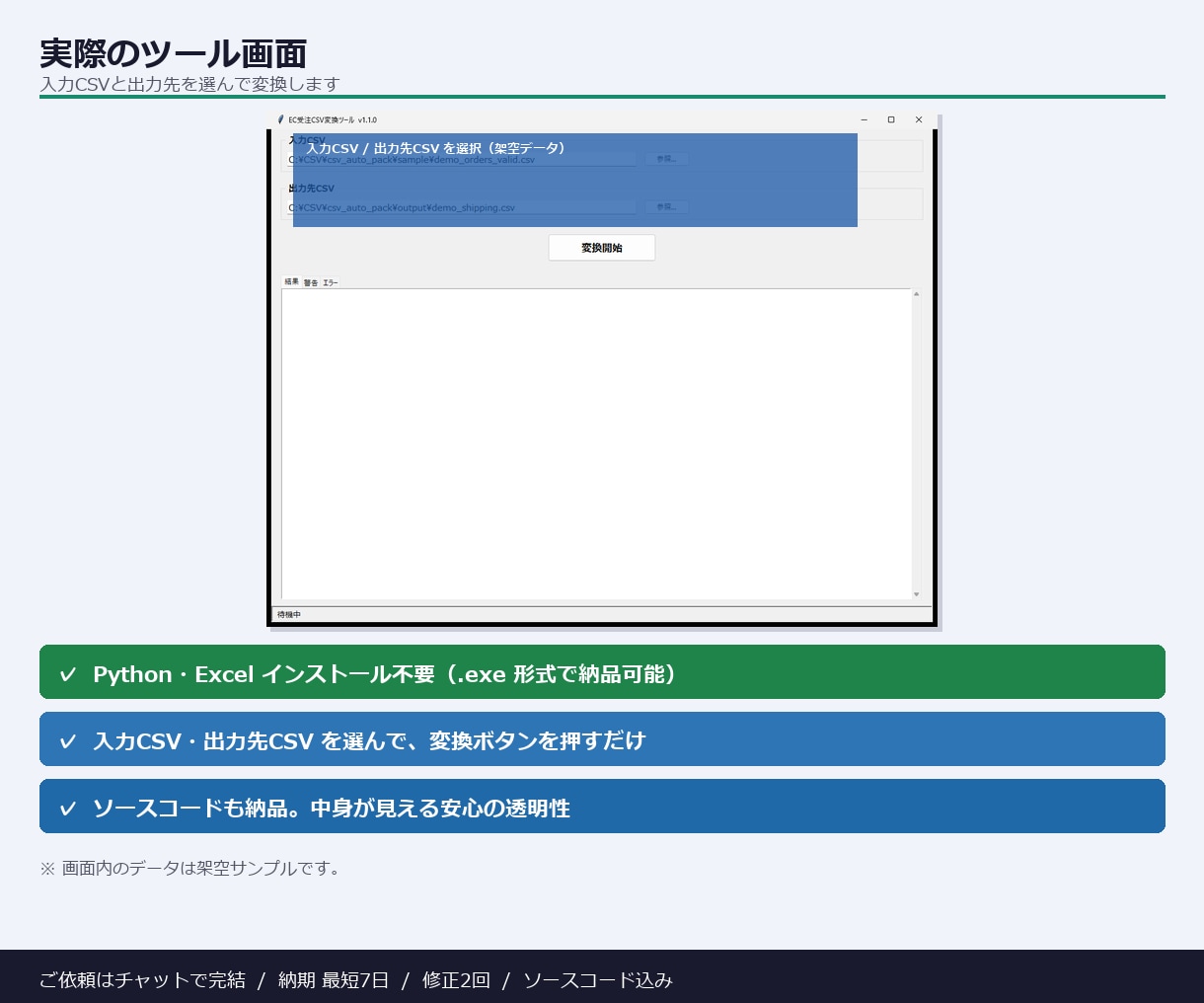This screenshot has width=1204, height=1003.
Task: Click the 参照 button for 出力先CSV
Action: [x=666, y=207]
